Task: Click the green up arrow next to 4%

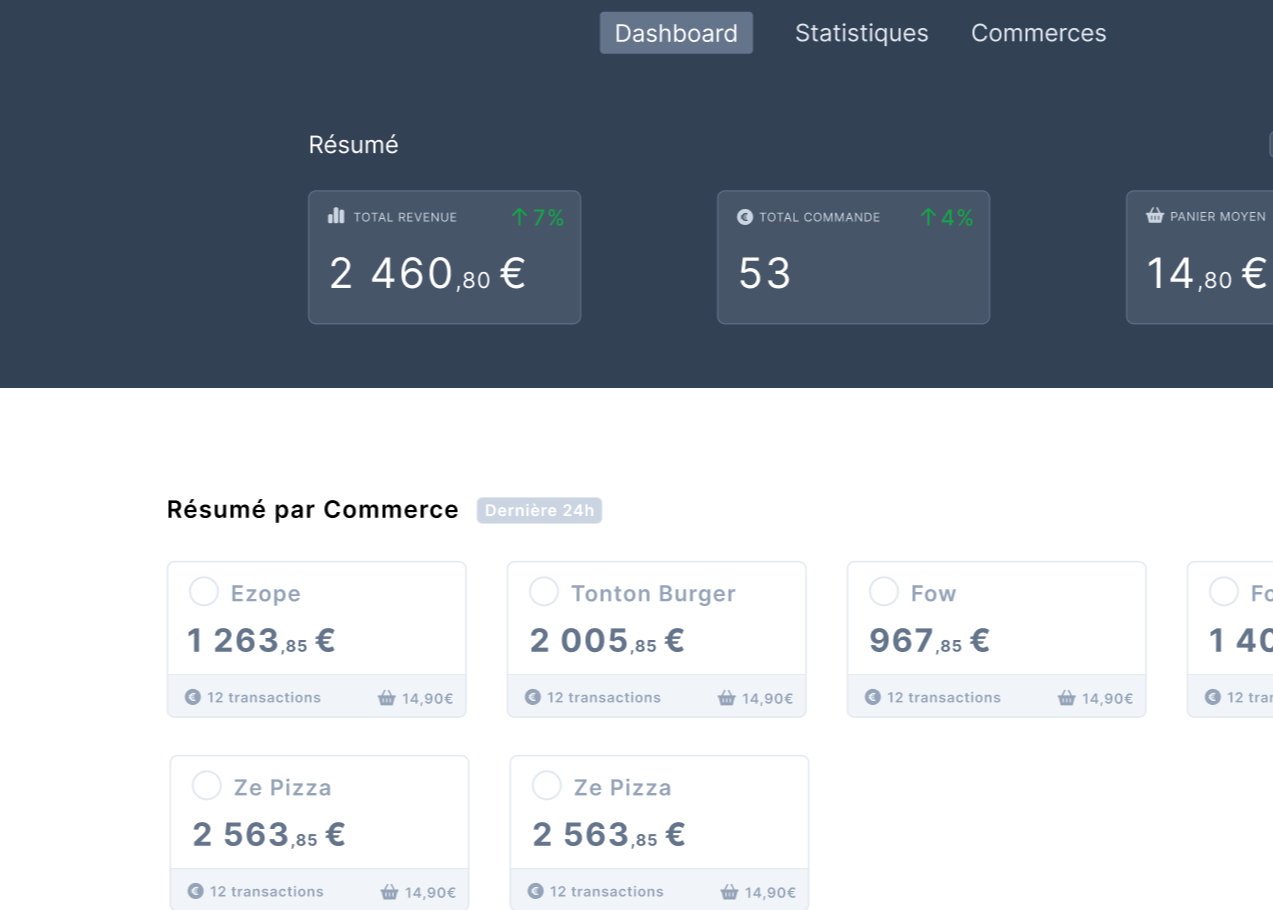Action: coord(928,217)
